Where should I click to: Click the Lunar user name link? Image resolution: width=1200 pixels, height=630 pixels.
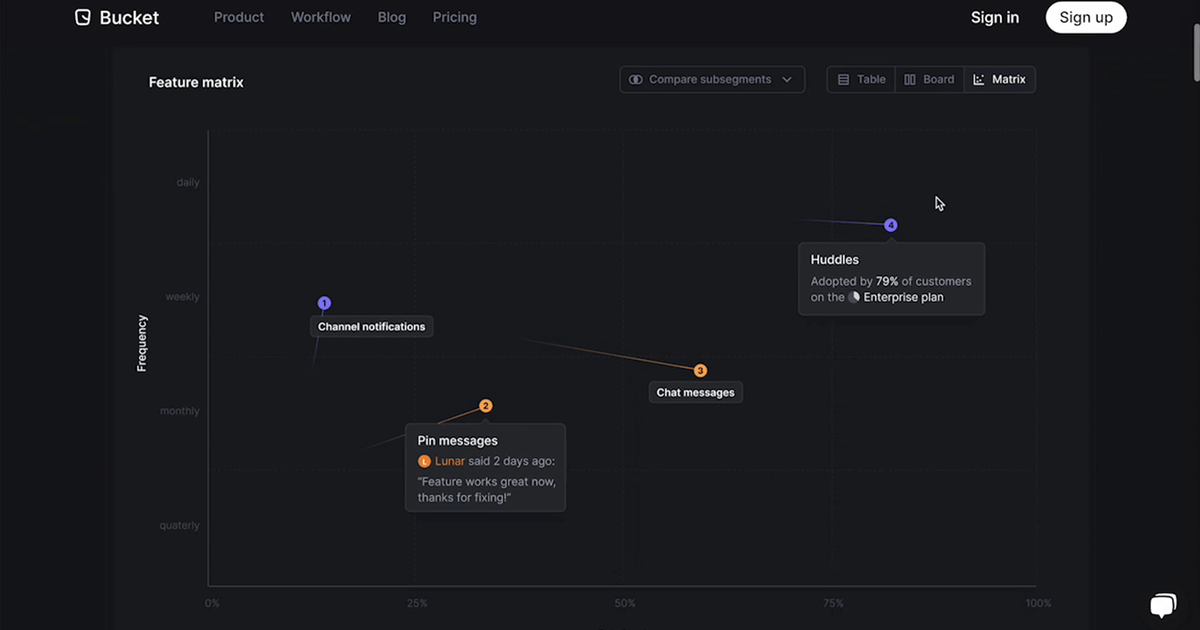450,462
